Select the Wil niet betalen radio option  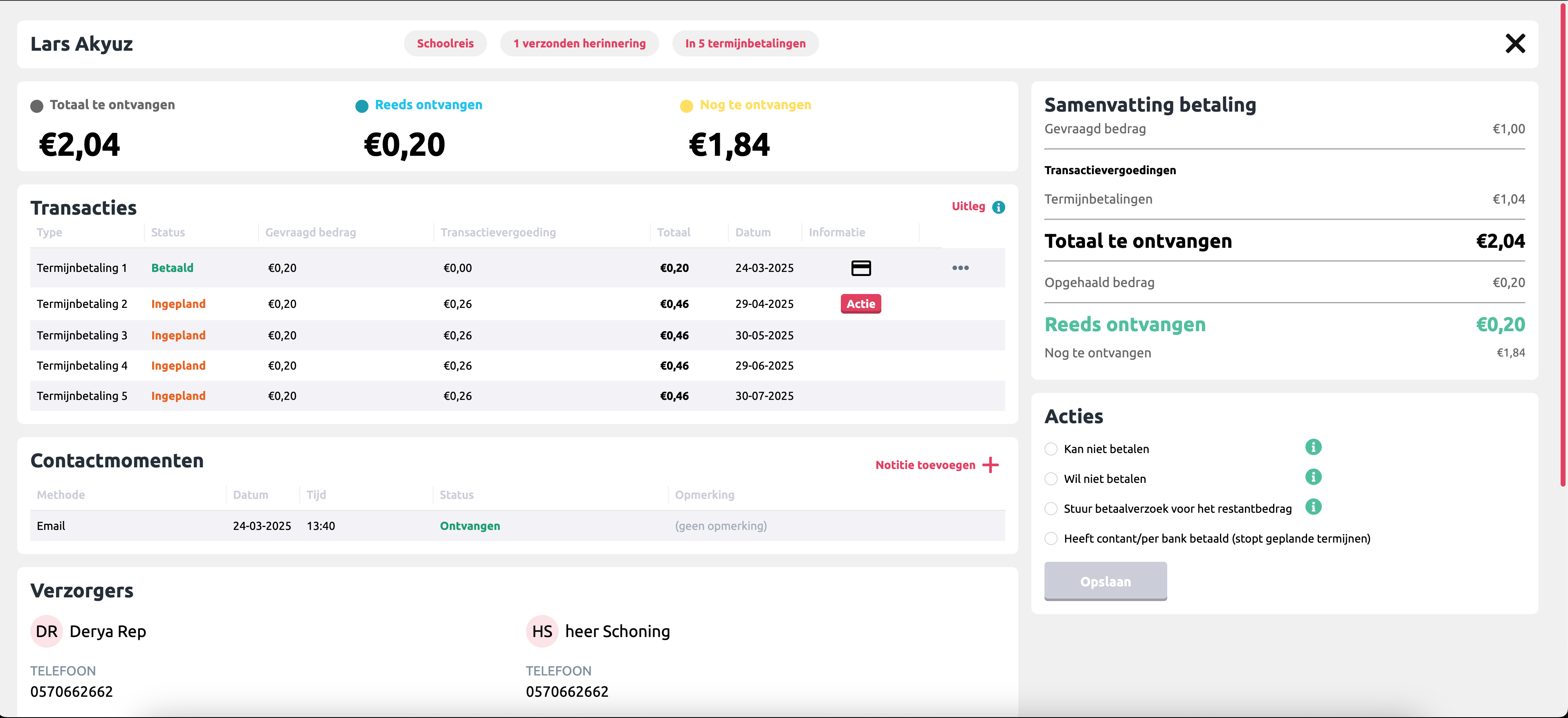(1051, 479)
